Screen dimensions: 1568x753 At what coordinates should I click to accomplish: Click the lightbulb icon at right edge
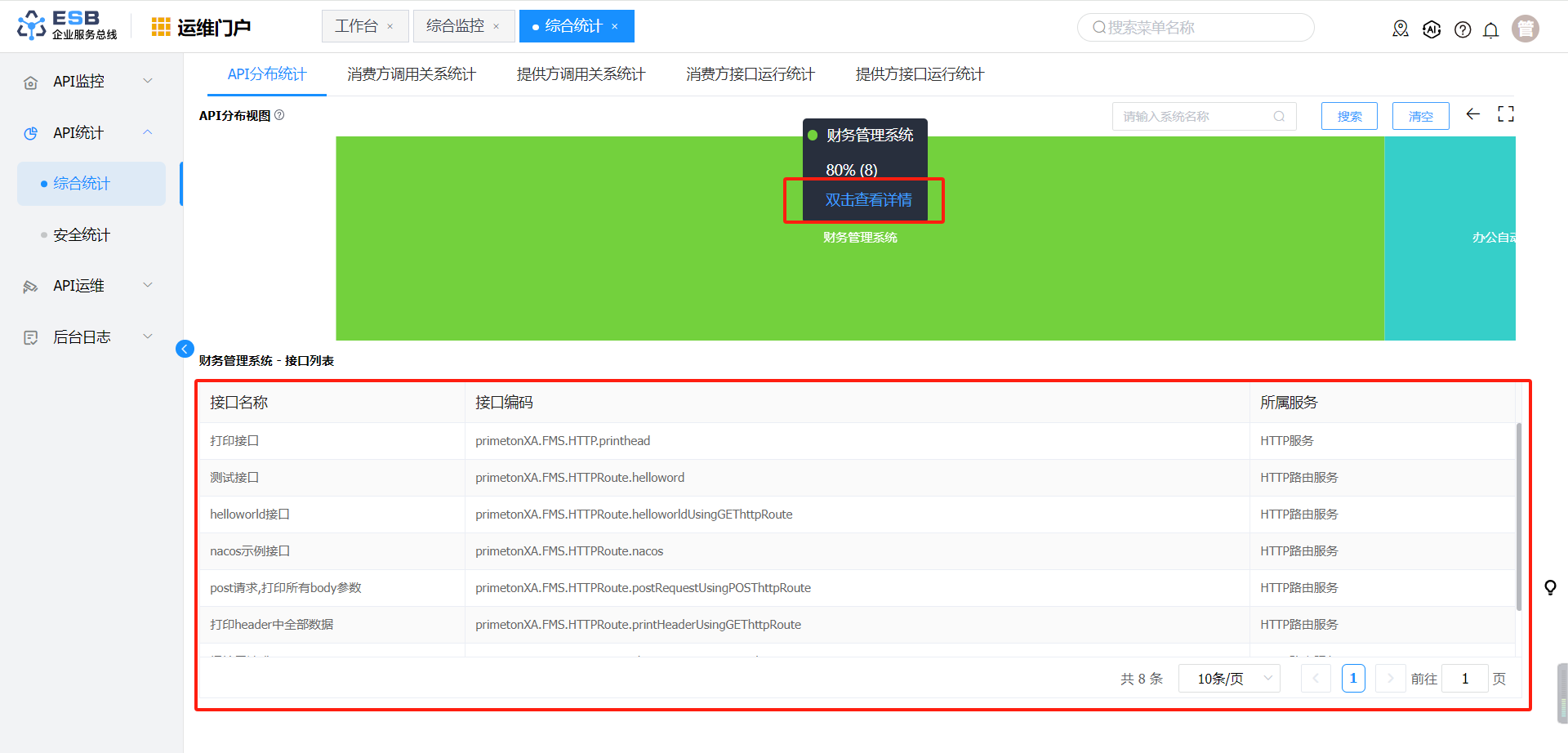click(1549, 587)
